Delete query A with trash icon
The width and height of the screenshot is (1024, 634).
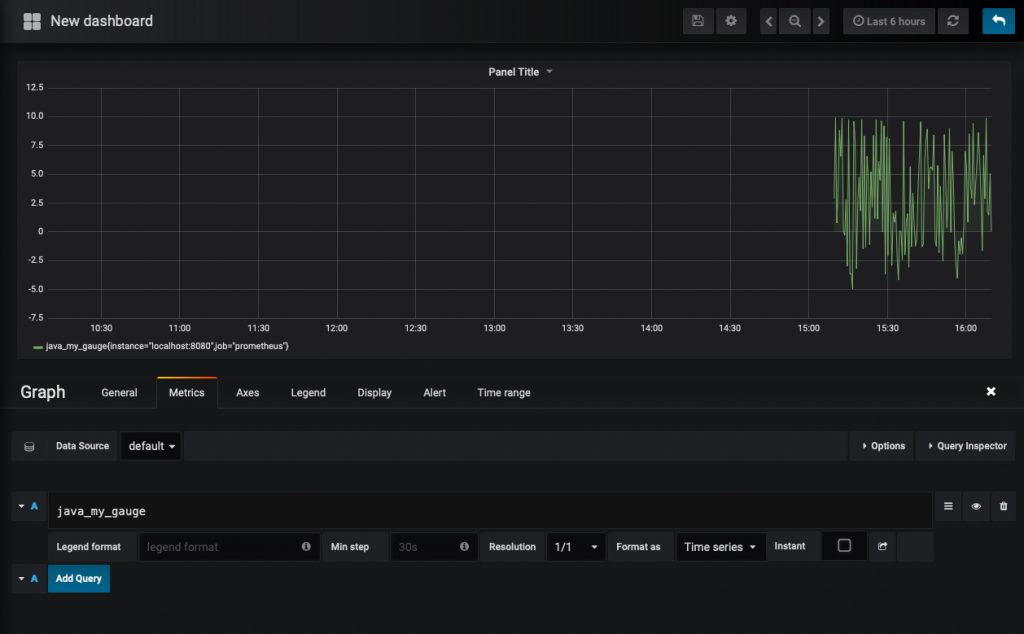click(1003, 506)
